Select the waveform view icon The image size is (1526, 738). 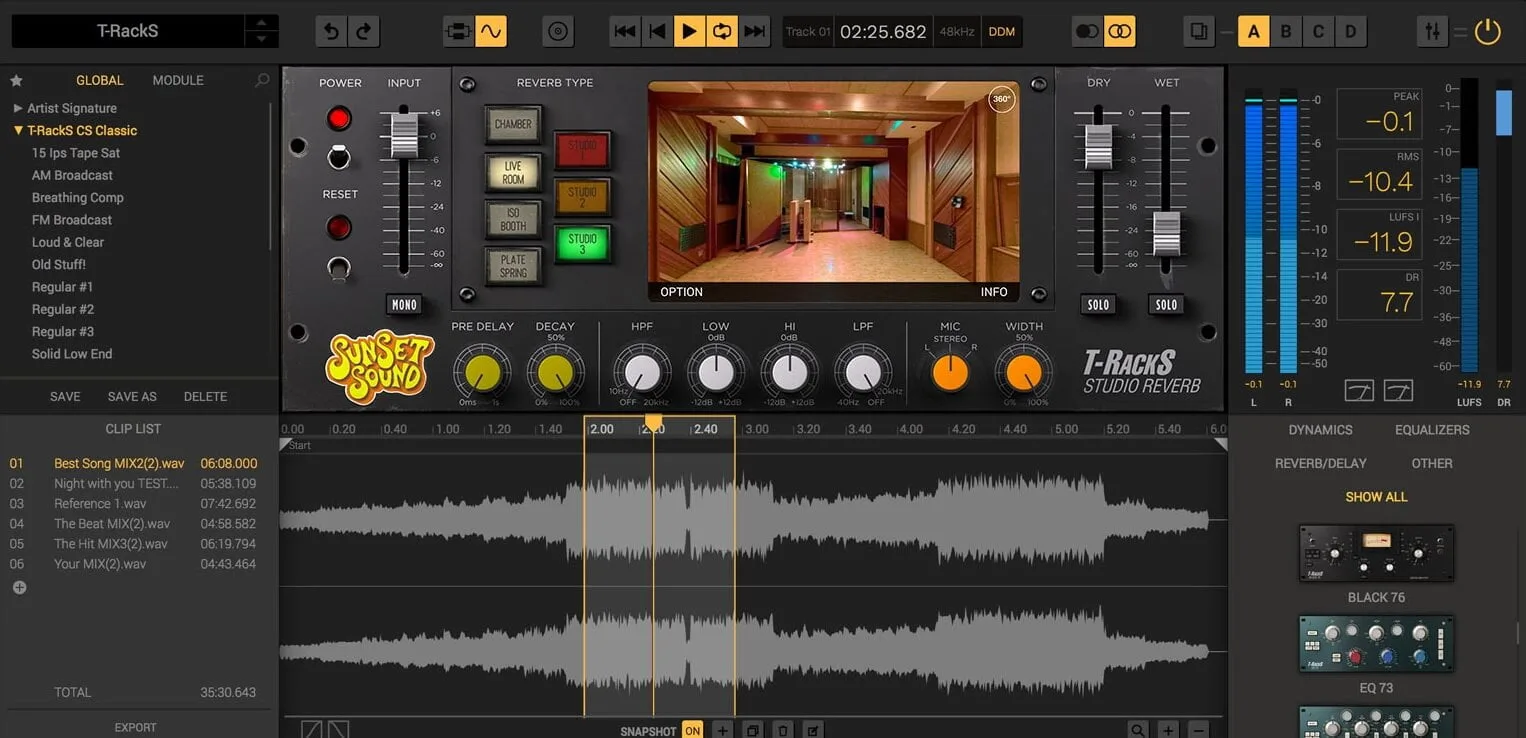click(491, 31)
